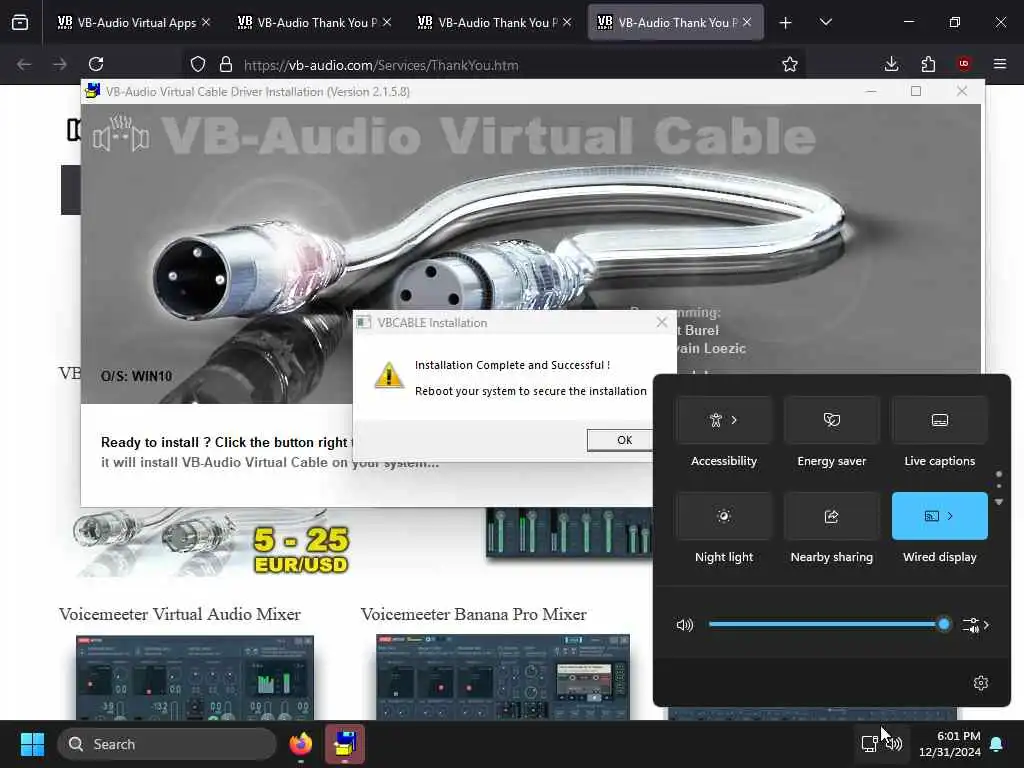Open sound output device selector
The image size is (1024, 768).
click(975, 625)
